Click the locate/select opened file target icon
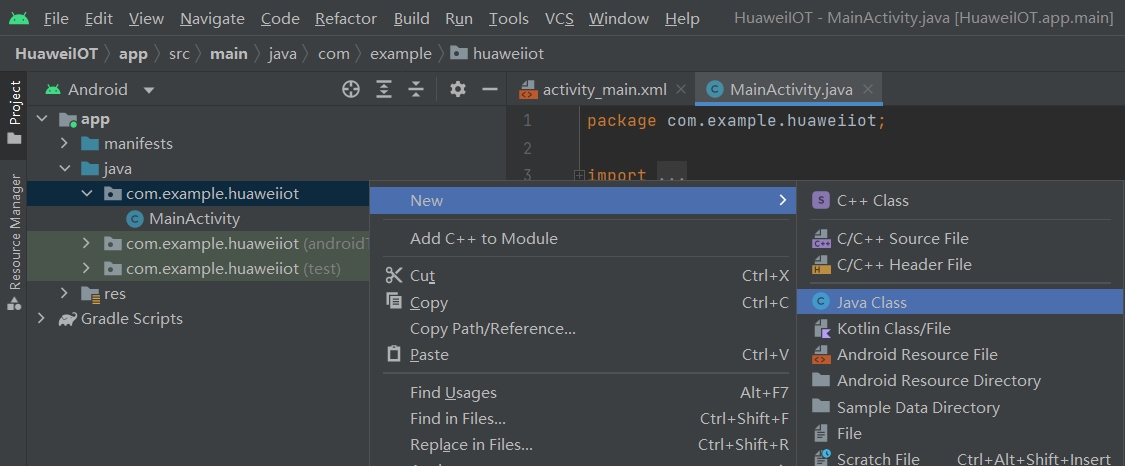The height and width of the screenshot is (466, 1125). pyautogui.click(x=351, y=89)
